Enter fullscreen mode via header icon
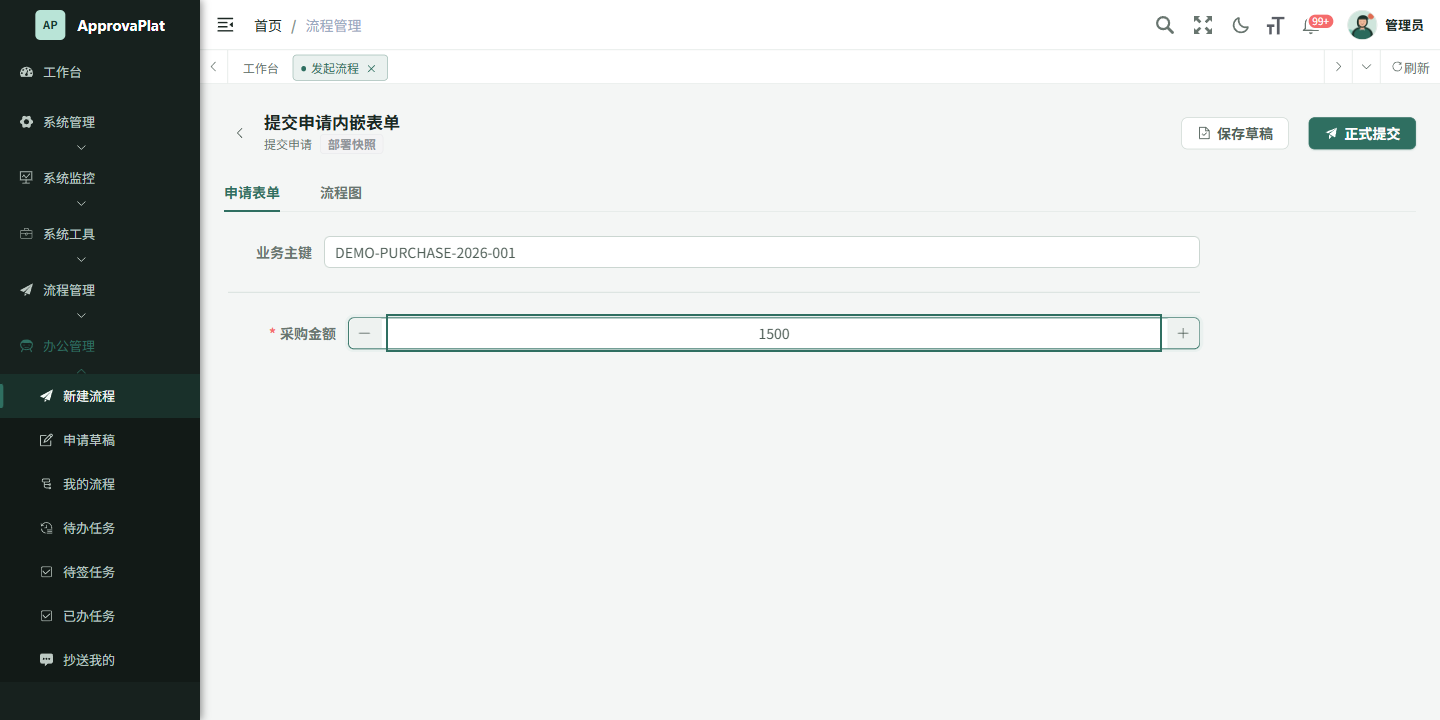 tap(1203, 25)
